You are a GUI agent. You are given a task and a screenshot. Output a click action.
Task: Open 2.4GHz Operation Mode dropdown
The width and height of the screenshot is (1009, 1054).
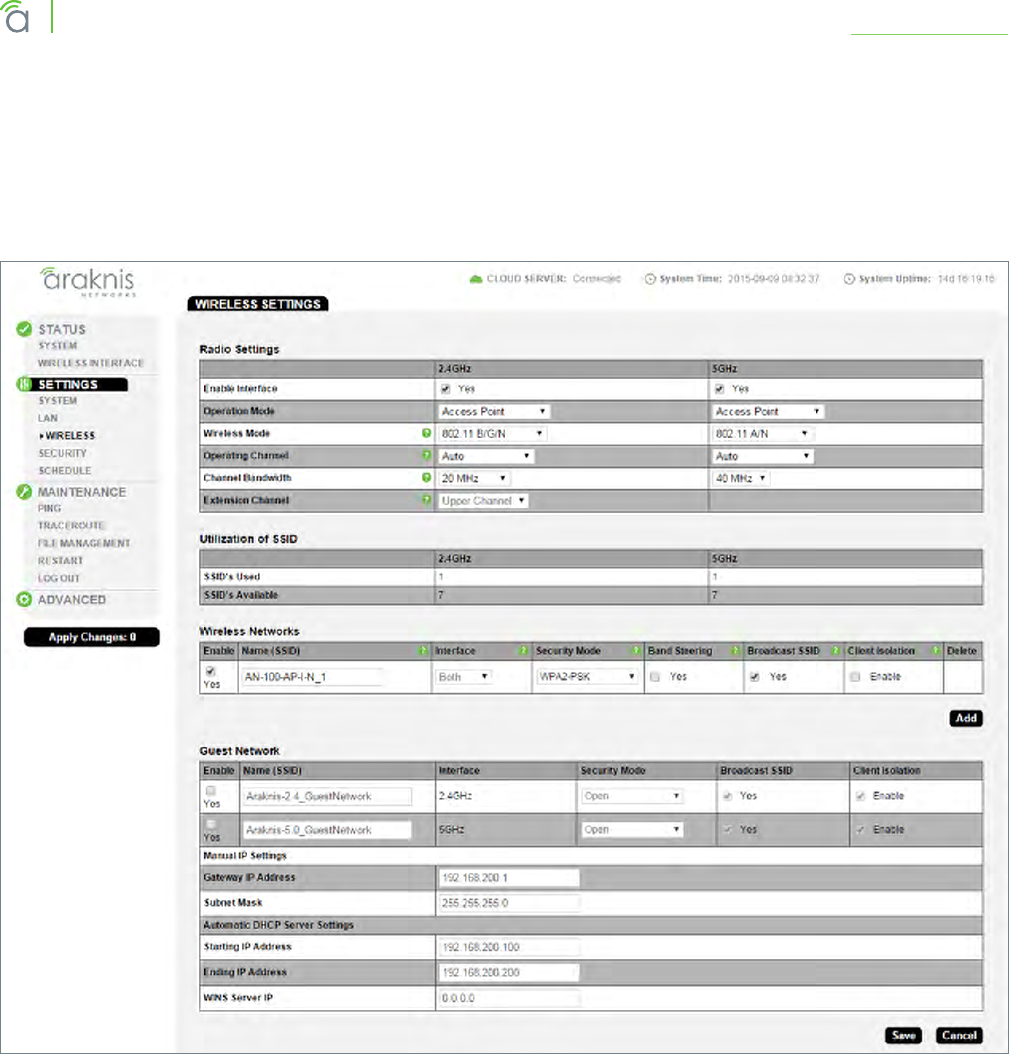(x=494, y=411)
